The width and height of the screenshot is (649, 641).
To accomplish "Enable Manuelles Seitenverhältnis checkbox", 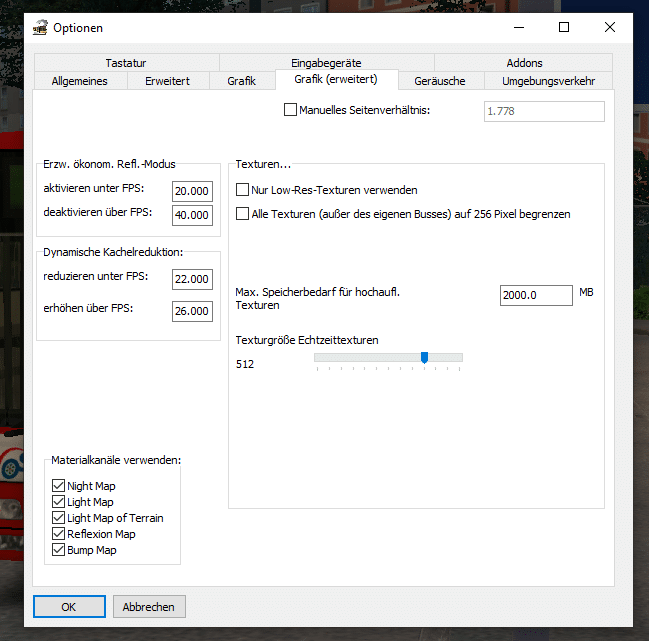I will pos(291,110).
